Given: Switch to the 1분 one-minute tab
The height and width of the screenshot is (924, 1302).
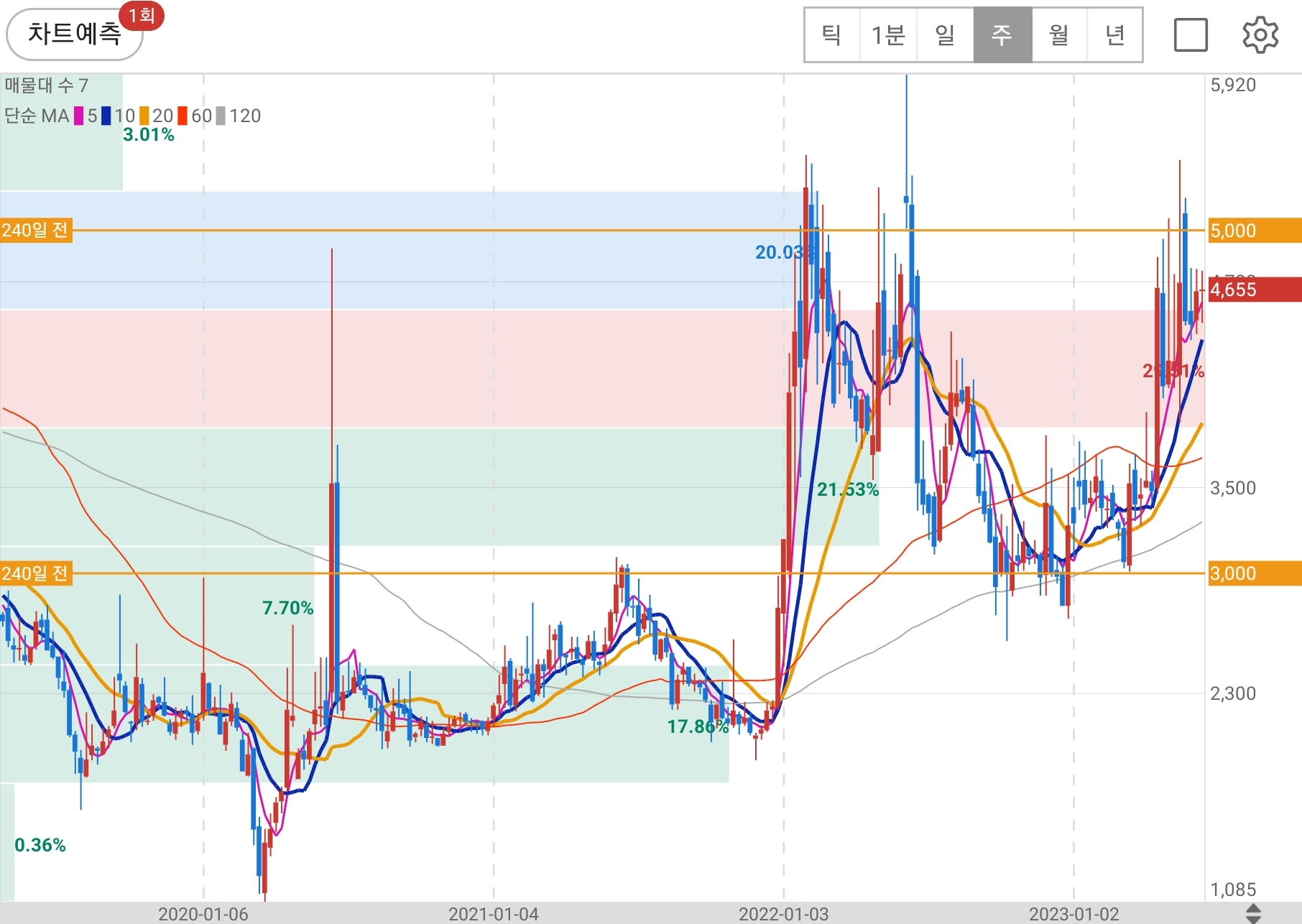Looking at the screenshot, I should (x=888, y=34).
